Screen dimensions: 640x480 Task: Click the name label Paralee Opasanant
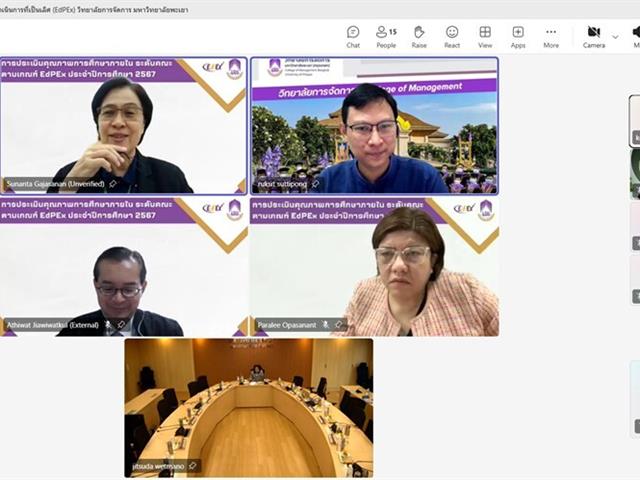coord(286,325)
